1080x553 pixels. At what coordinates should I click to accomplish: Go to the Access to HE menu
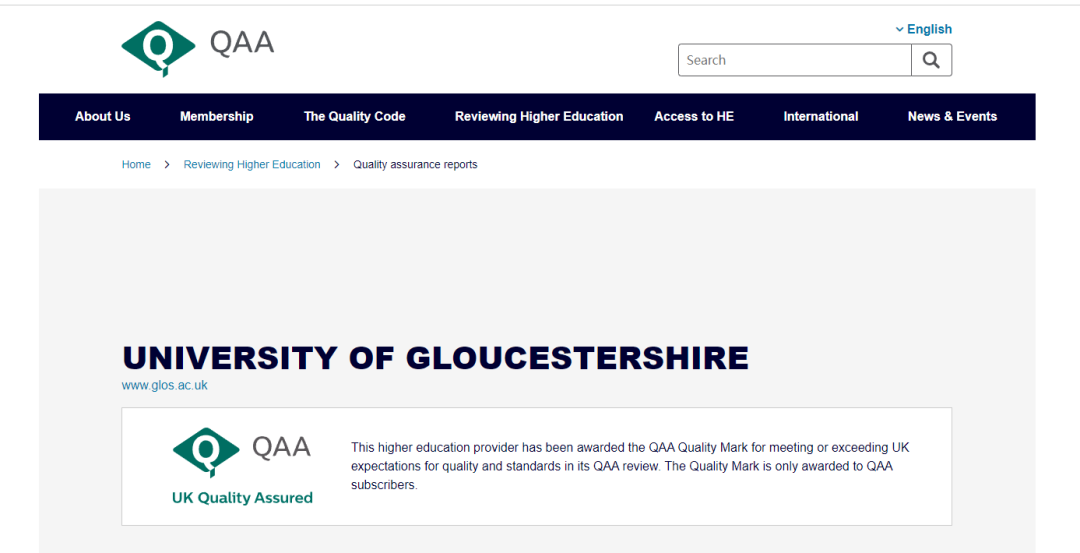coord(694,116)
